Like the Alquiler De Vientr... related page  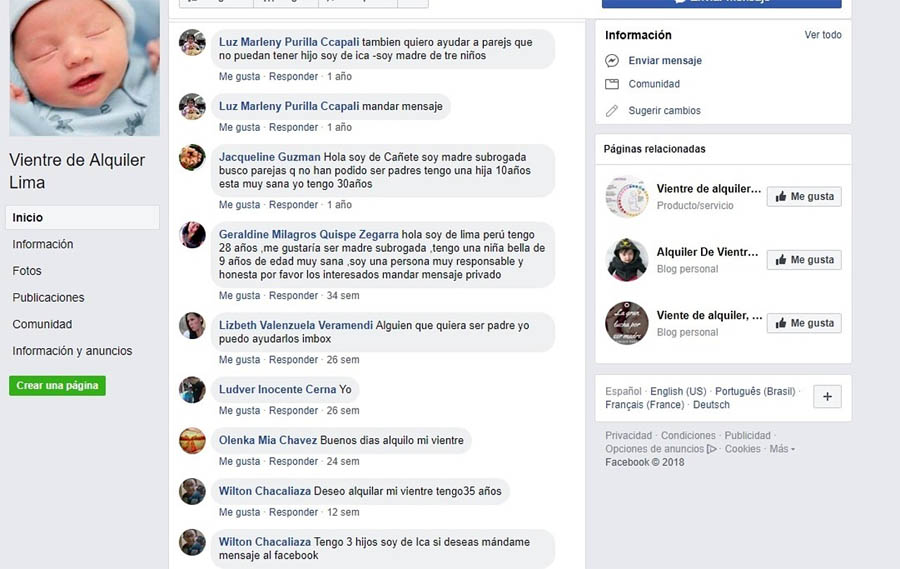(x=804, y=260)
